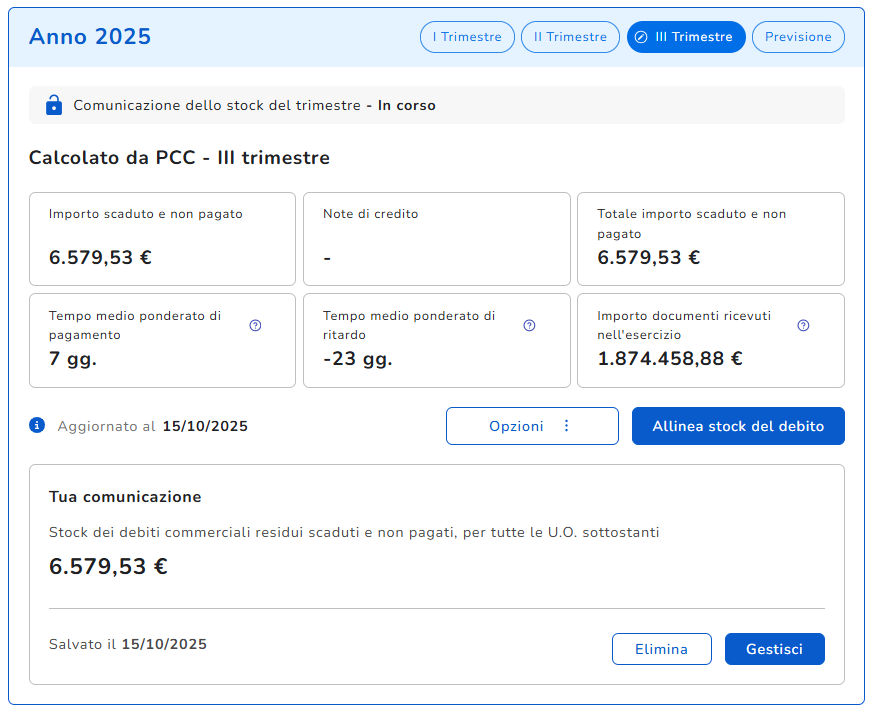The width and height of the screenshot is (872, 712).
Task: Open the Opzioni dropdown menu
Action: [532, 426]
